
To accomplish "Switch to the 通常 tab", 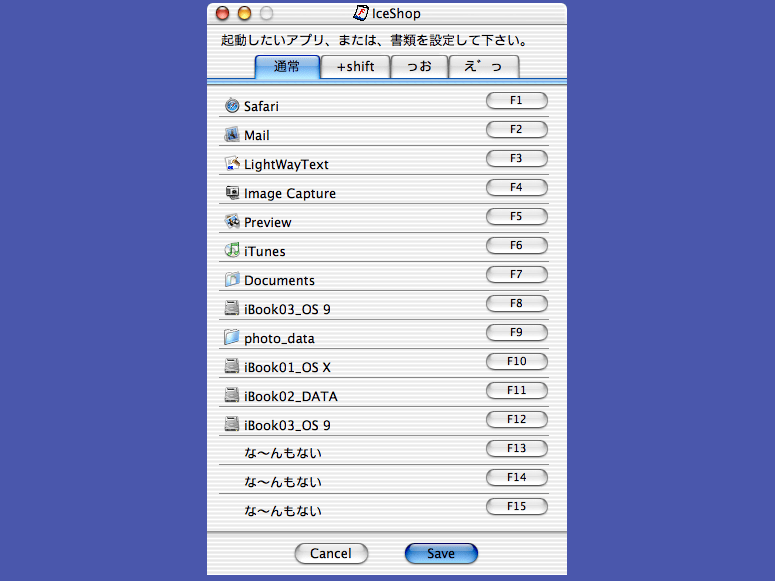I will coord(287,67).
